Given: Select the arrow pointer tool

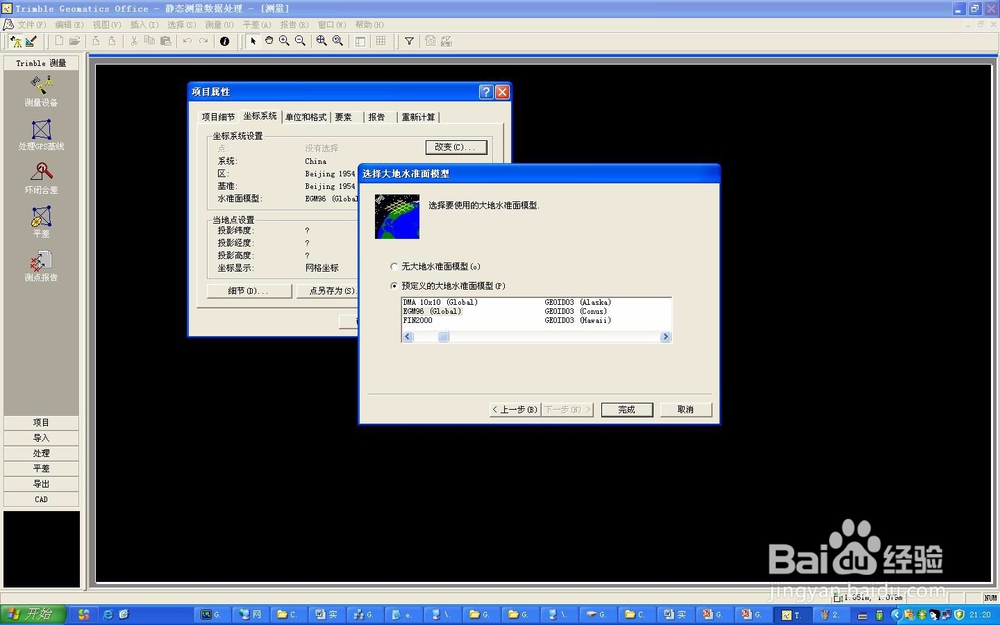Looking at the screenshot, I should (x=253, y=41).
